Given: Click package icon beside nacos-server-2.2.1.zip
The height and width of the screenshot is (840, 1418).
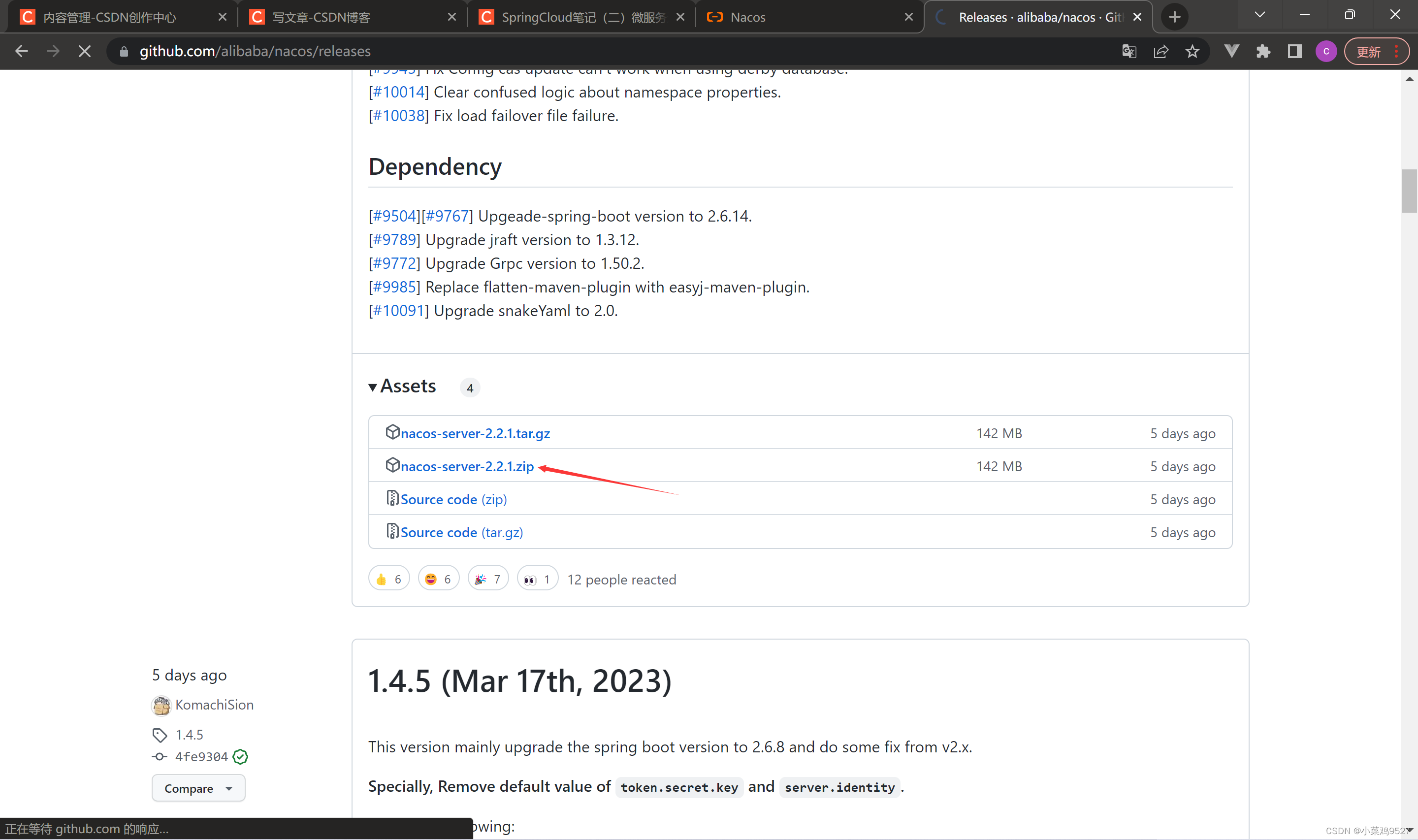Looking at the screenshot, I should coord(392,465).
